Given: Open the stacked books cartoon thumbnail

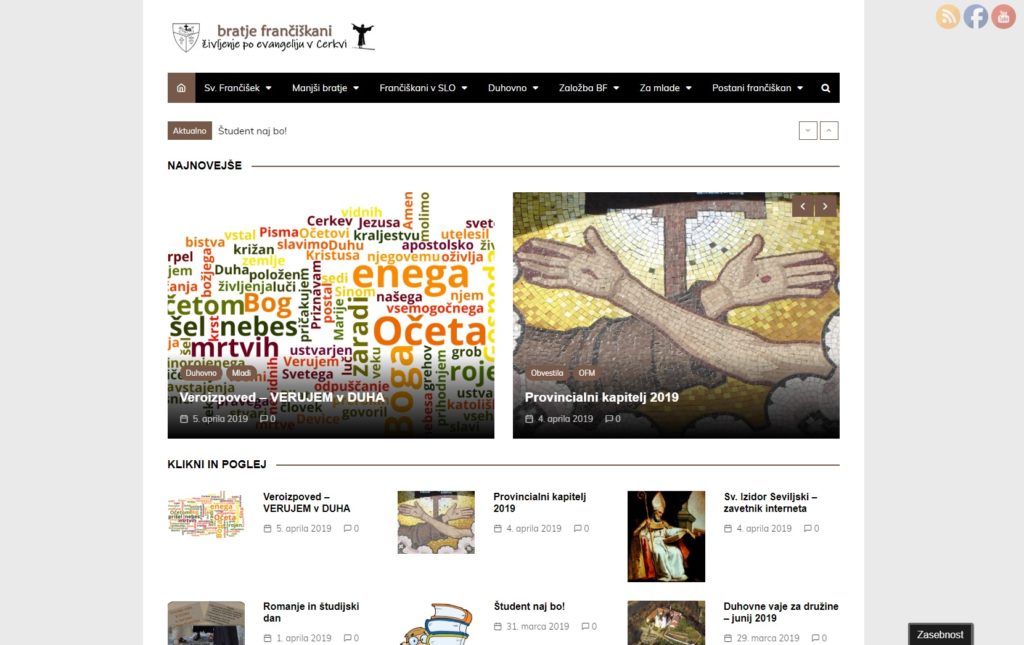Looking at the screenshot, I should coord(436,623).
